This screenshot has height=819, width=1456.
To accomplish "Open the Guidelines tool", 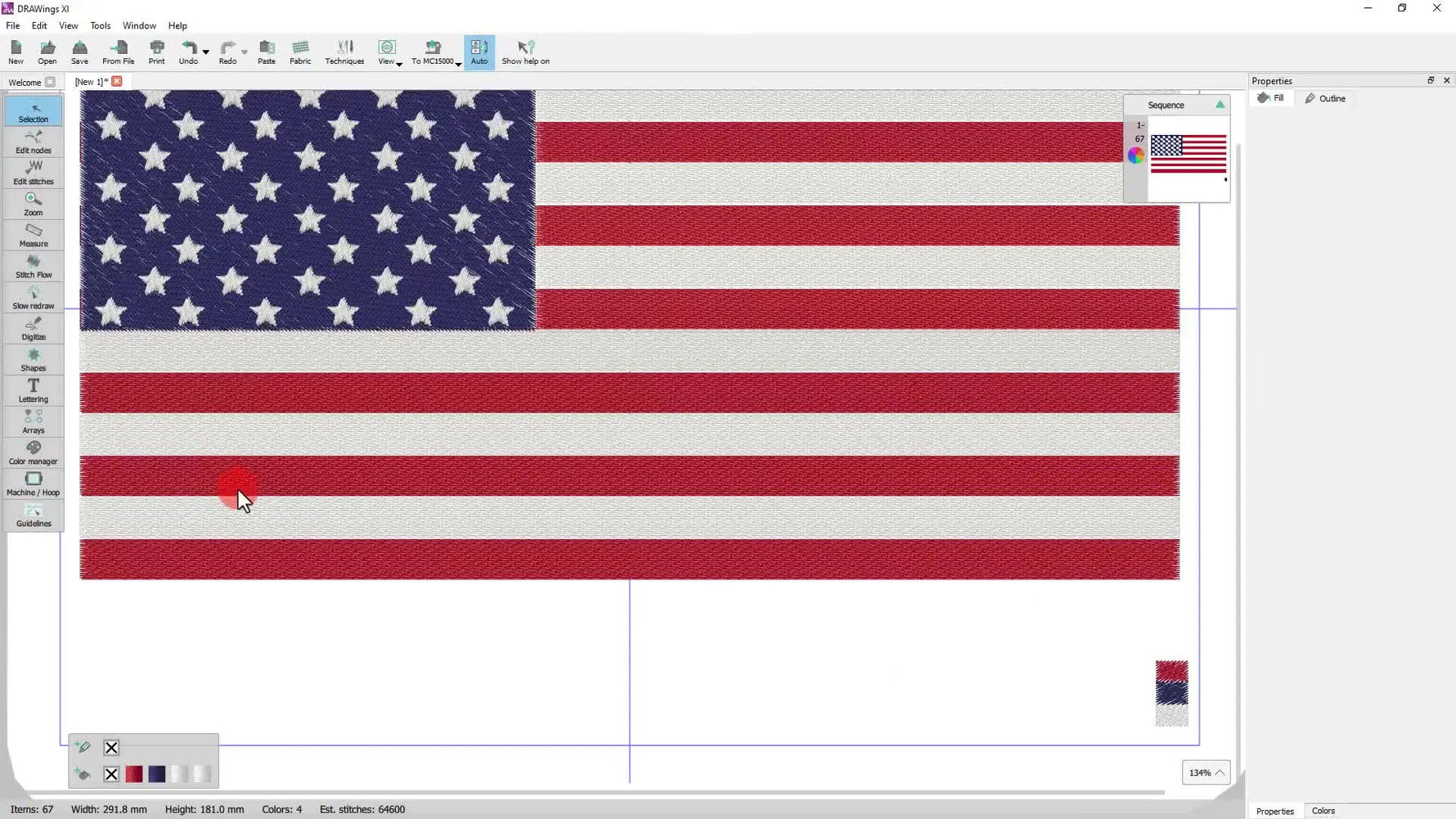I will pyautogui.click(x=34, y=515).
